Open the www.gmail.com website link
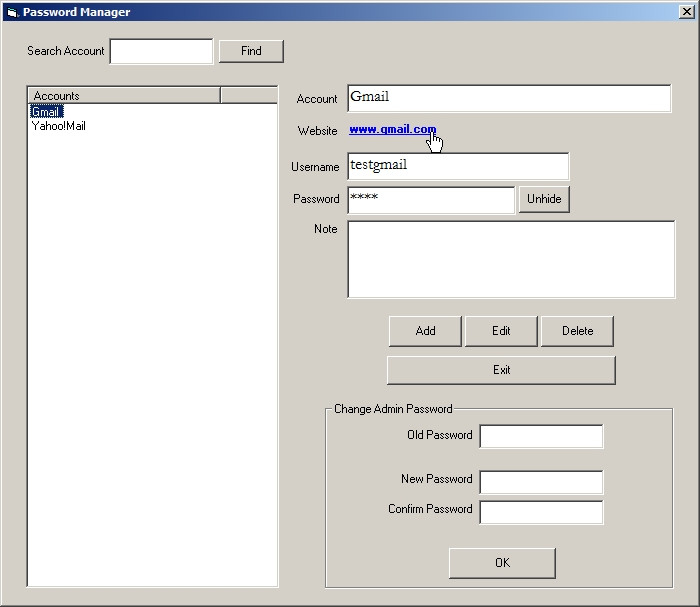Image resolution: width=700 pixels, height=607 pixels. 392,130
